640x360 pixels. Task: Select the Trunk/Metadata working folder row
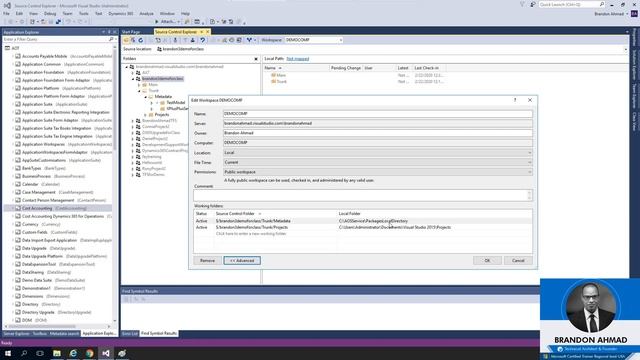(x=363, y=221)
